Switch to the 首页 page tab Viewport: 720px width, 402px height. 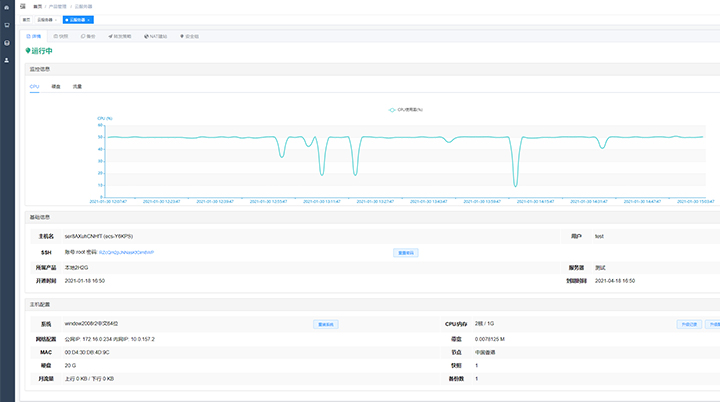27,19
